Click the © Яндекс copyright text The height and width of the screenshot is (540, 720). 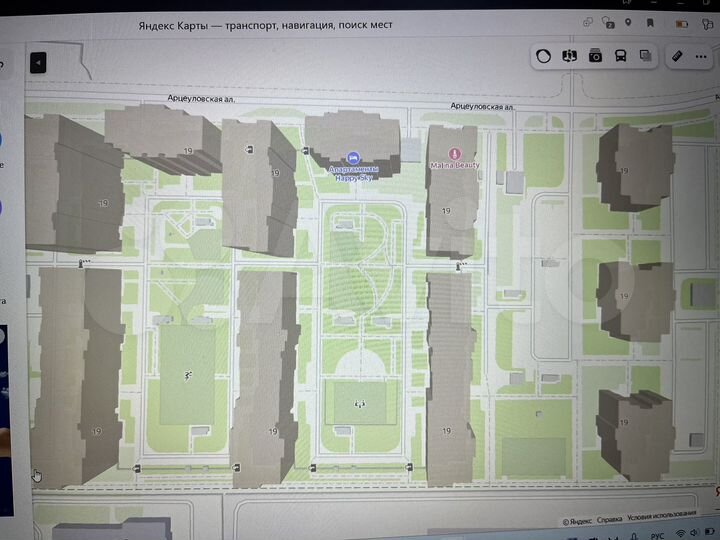click(579, 521)
